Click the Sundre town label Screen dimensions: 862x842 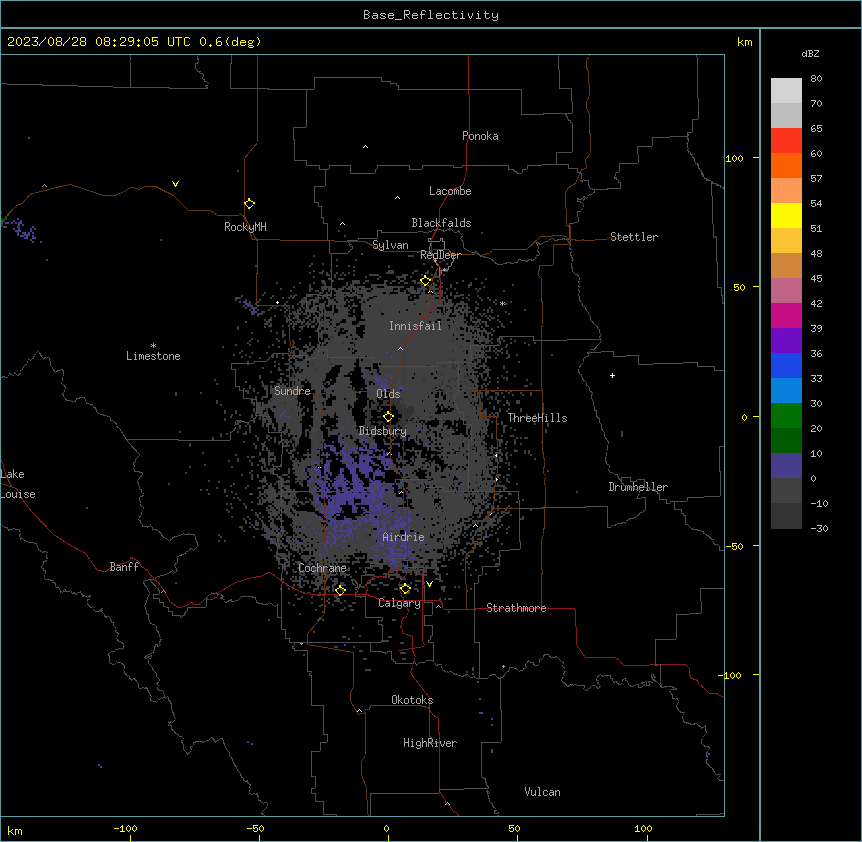292,391
